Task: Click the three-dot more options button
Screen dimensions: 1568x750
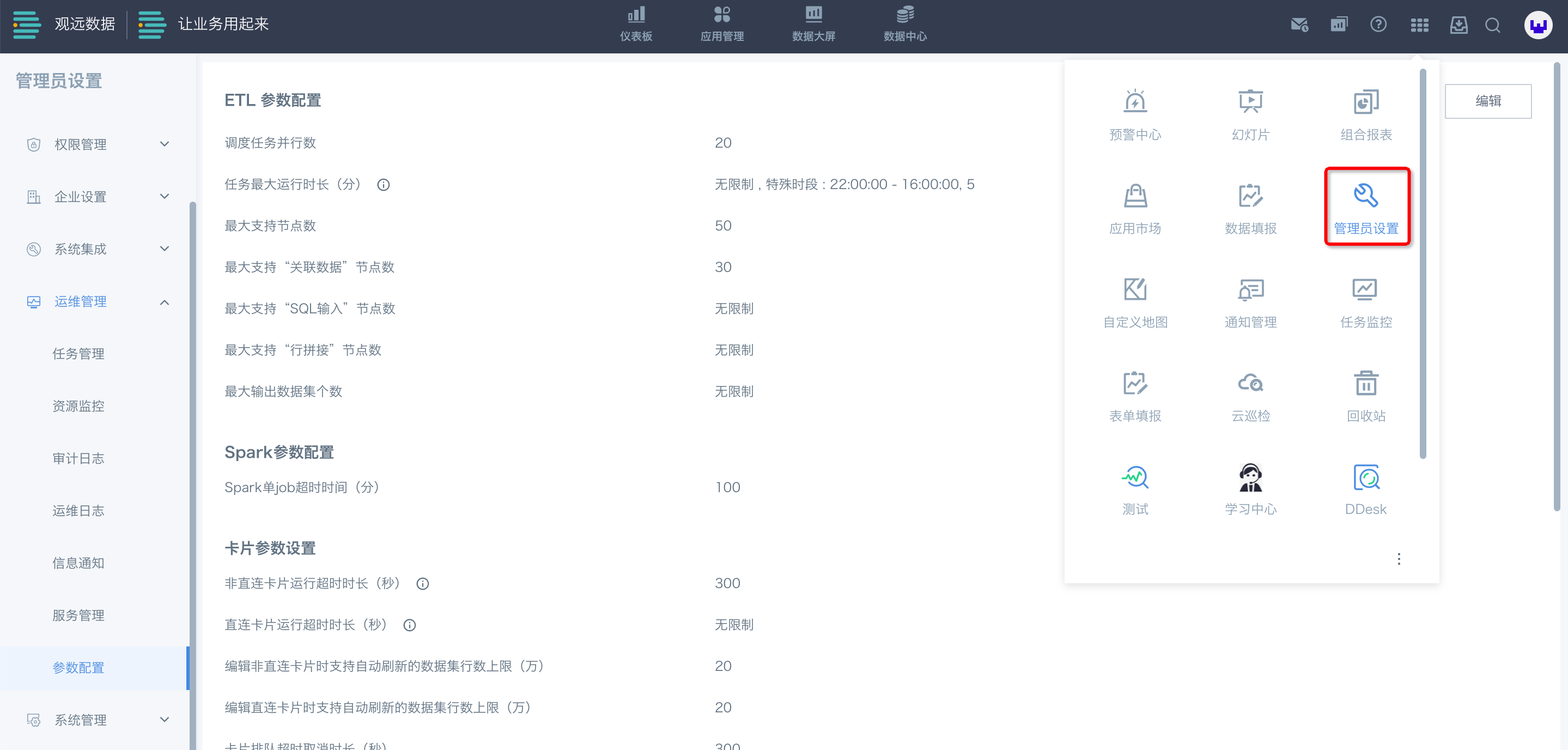Action: click(1399, 558)
